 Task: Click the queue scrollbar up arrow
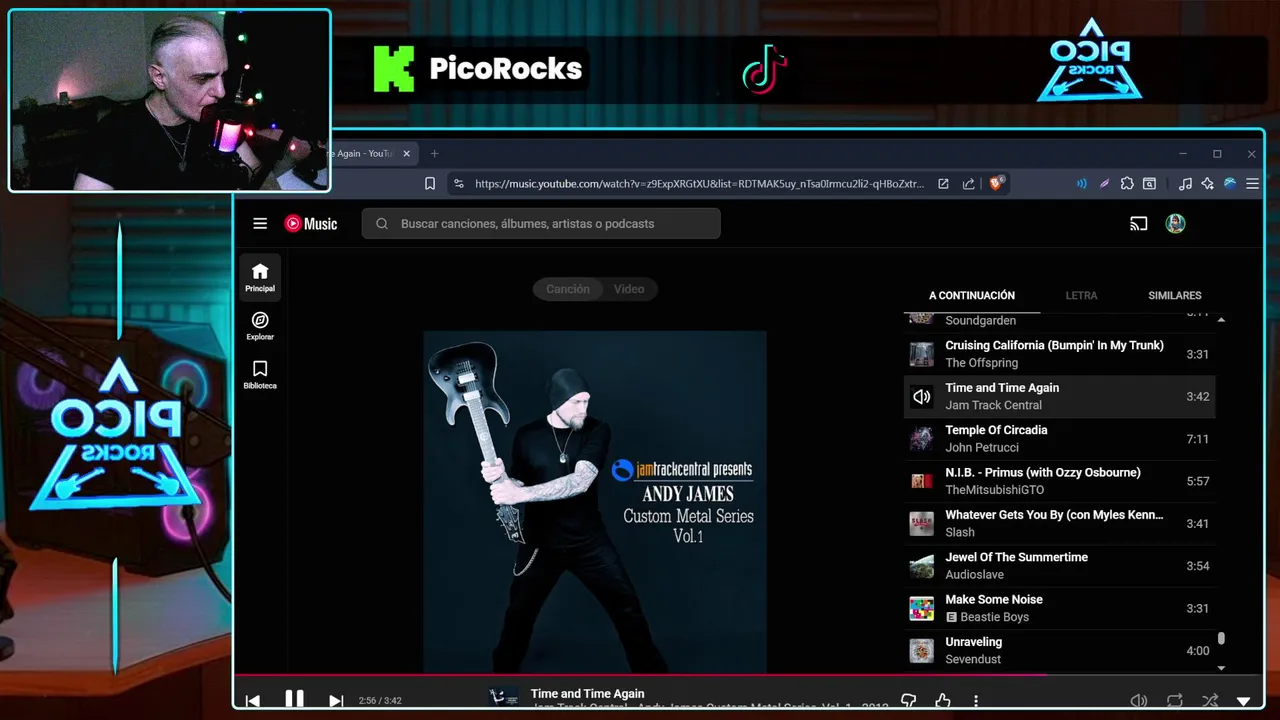point(1221,319)
